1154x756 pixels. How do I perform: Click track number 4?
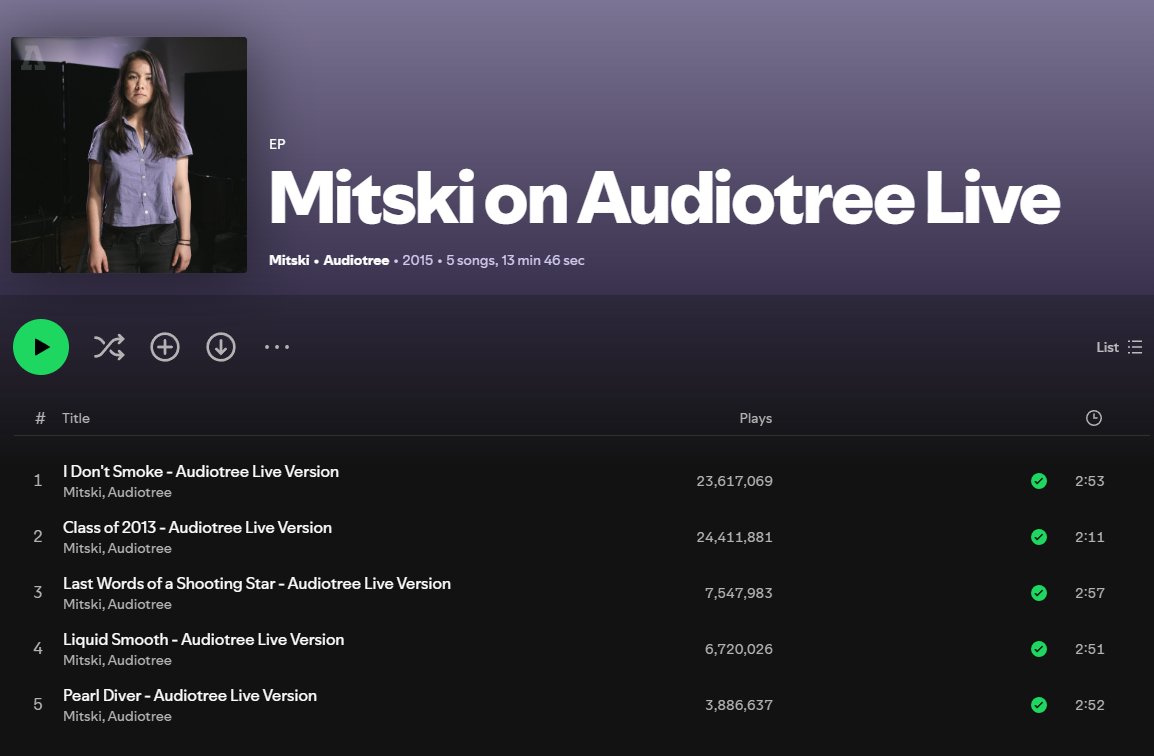click(38, 649)
